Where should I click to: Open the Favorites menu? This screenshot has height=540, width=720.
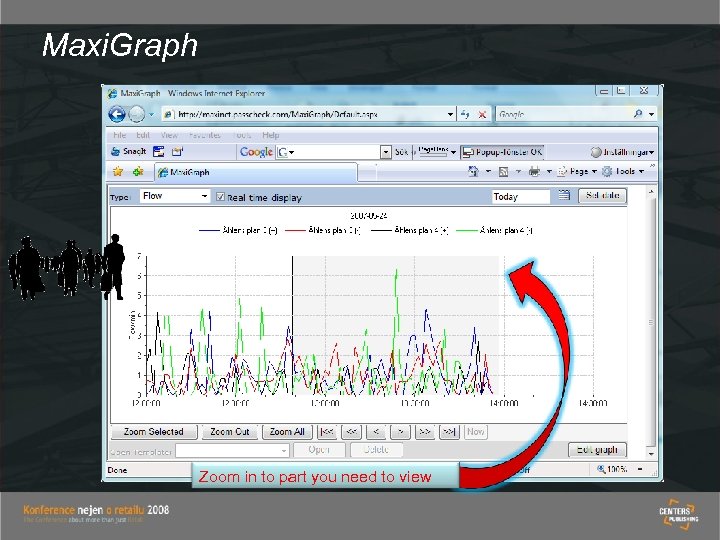click(x=205, y=135)
